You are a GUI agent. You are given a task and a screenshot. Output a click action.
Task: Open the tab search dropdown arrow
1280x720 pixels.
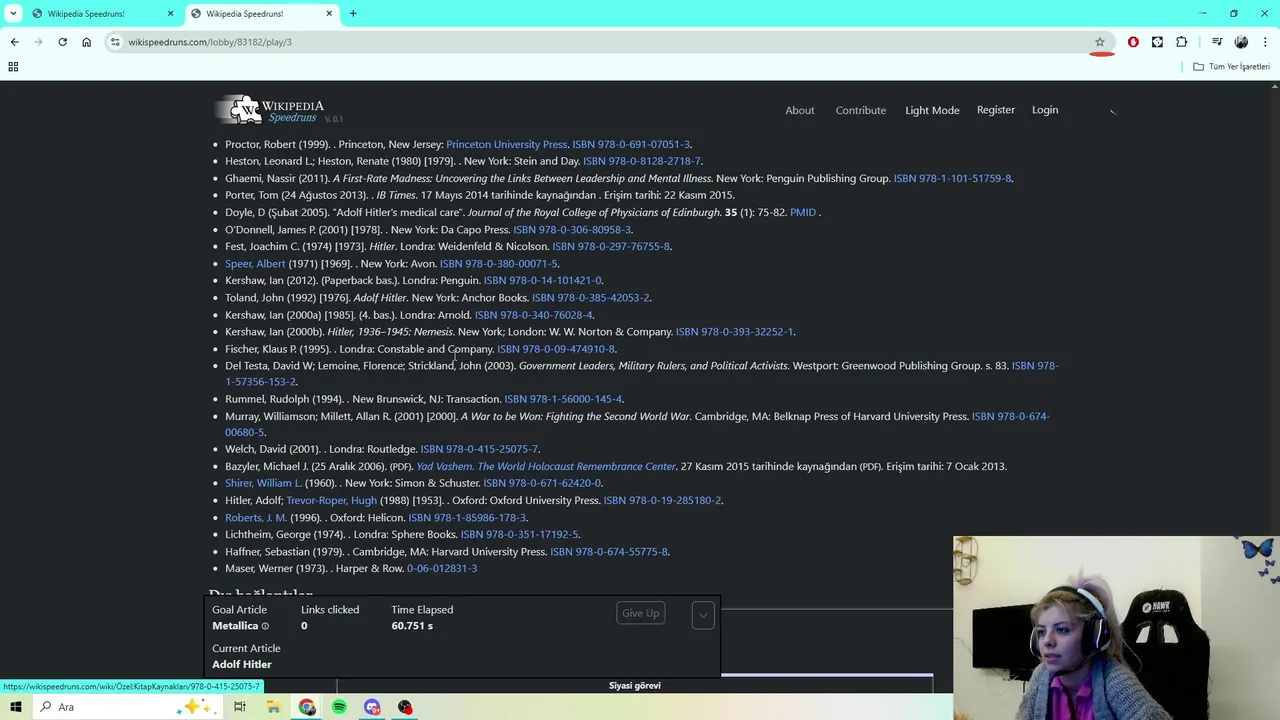click(x=13, y=13)
